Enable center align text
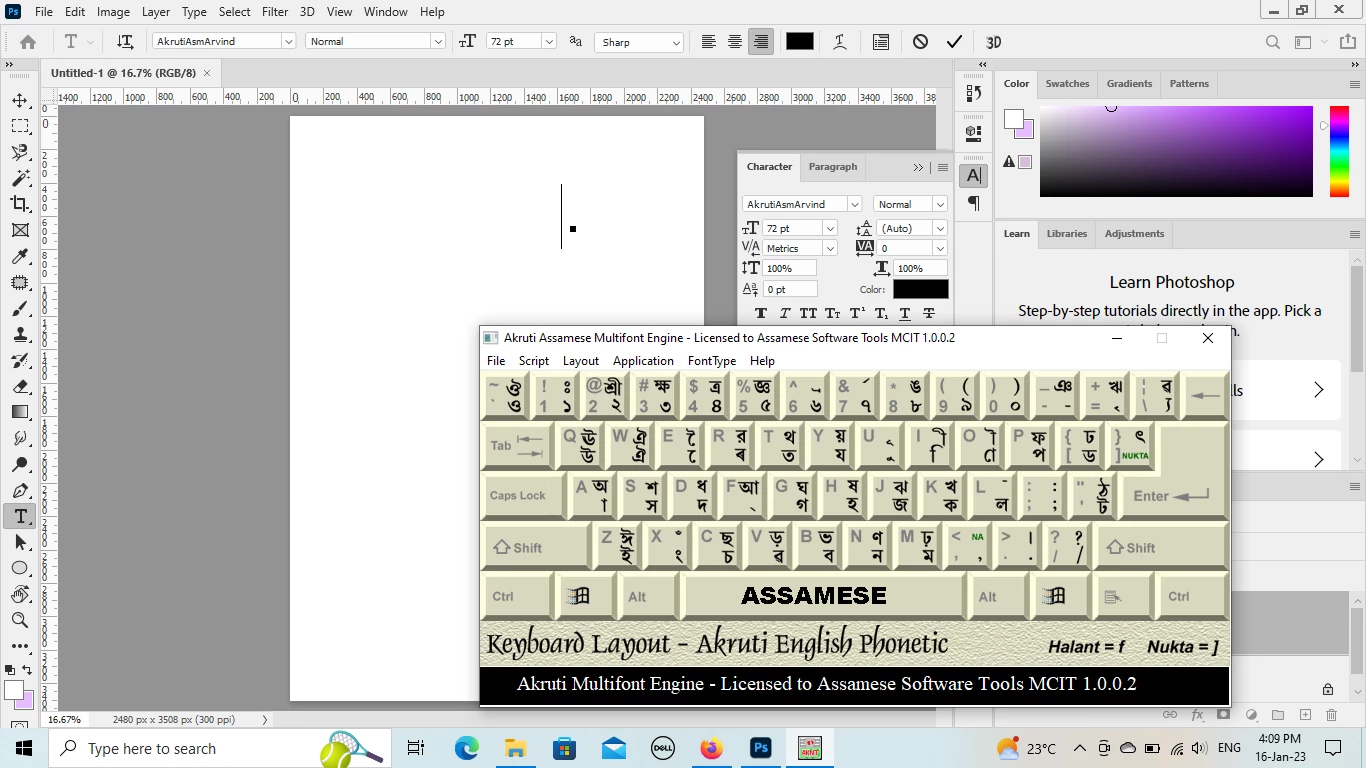This screenshot has height=768, width=1366. pyautogui.click(x=735, y=42)
